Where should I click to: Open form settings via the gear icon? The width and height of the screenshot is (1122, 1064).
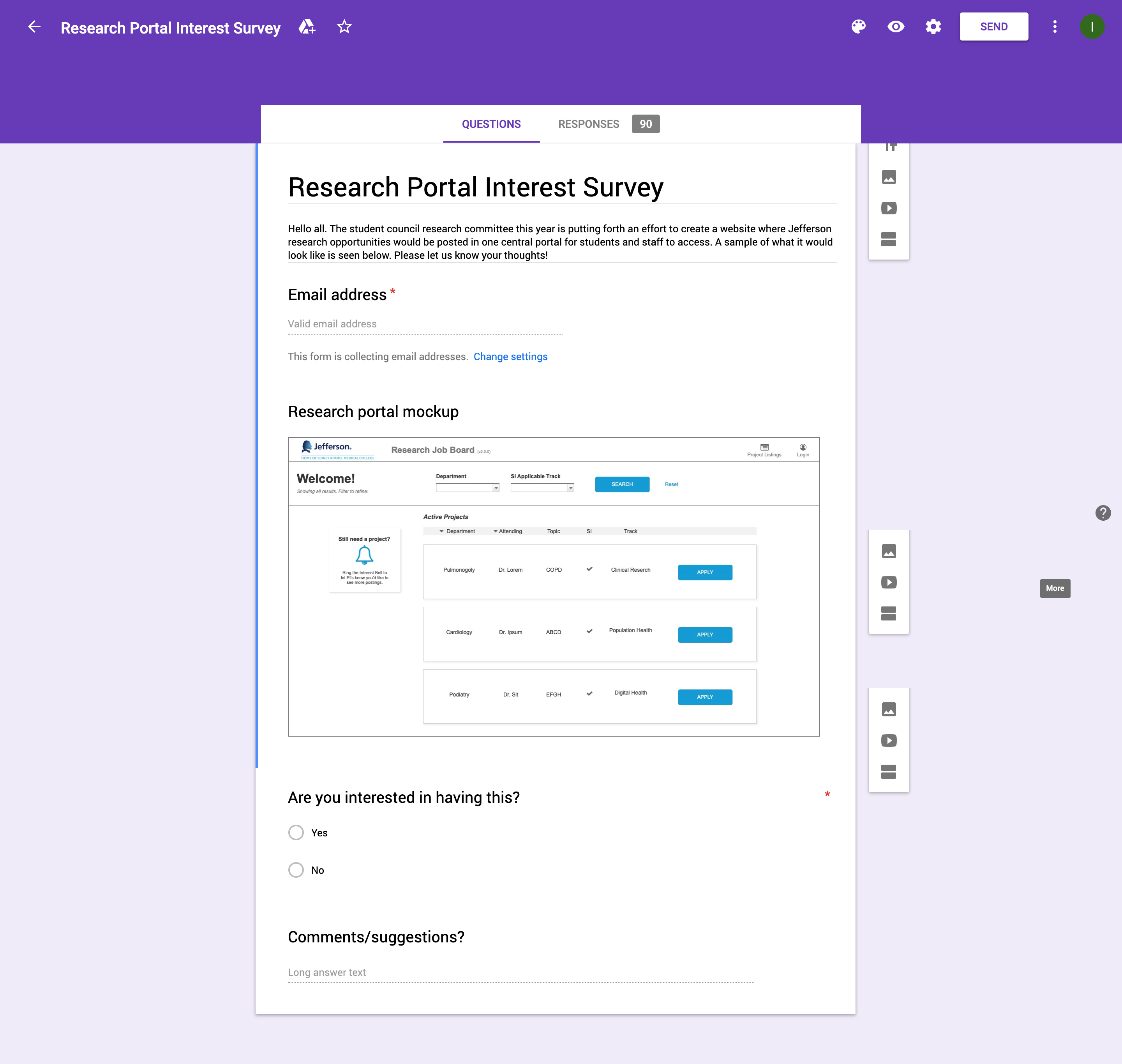(x=933, y=27)
